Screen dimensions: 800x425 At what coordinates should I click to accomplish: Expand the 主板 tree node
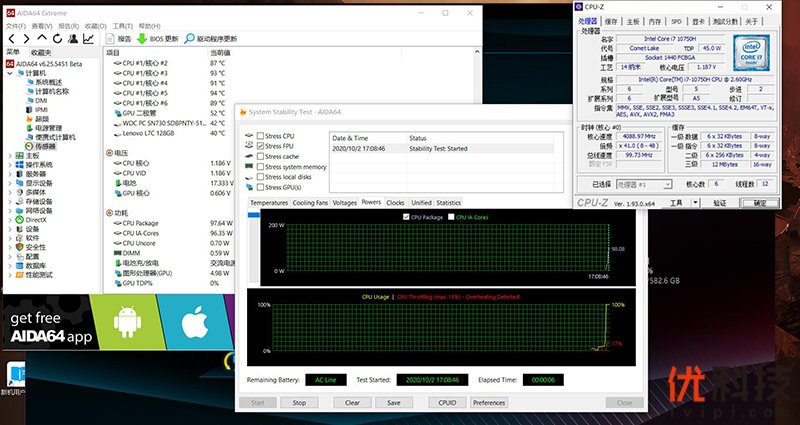click(10, 156)
